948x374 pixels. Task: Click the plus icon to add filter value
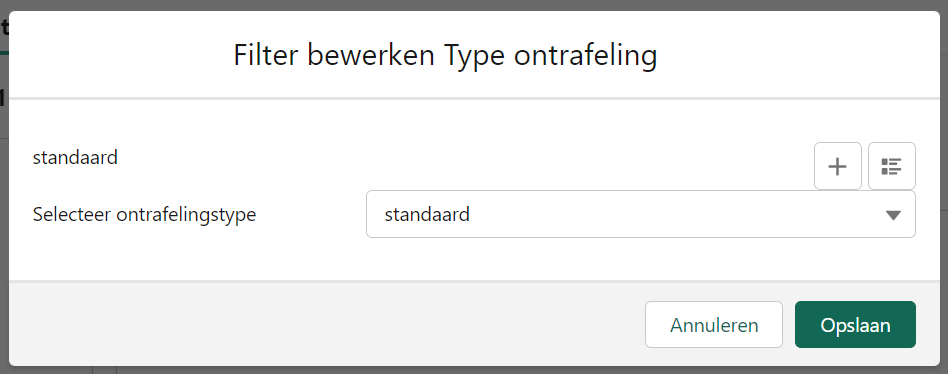(x=837, y=166)
